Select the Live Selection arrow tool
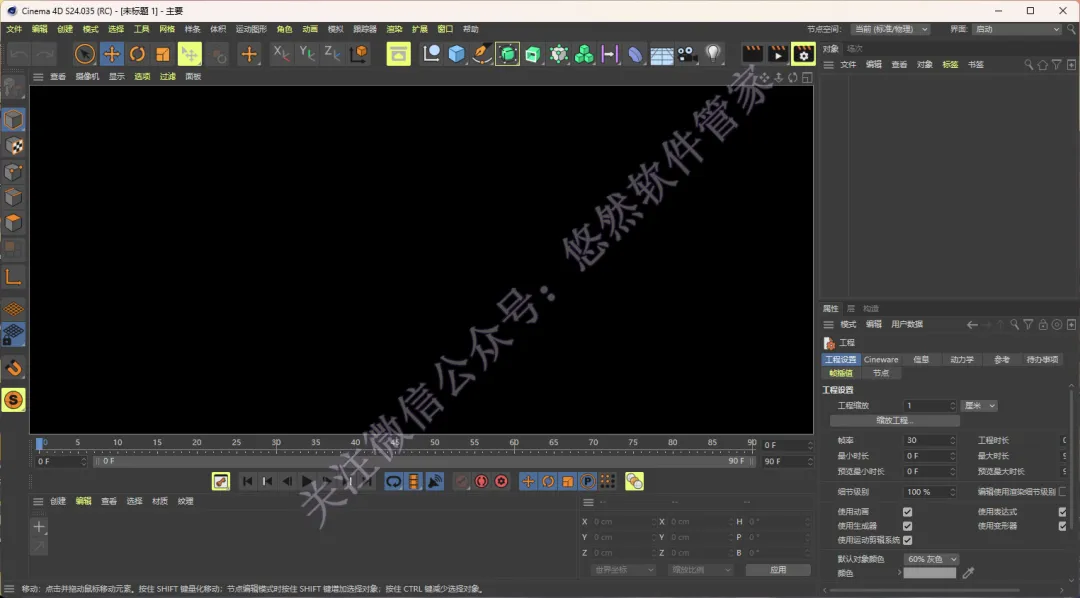 tap(85, 54)
